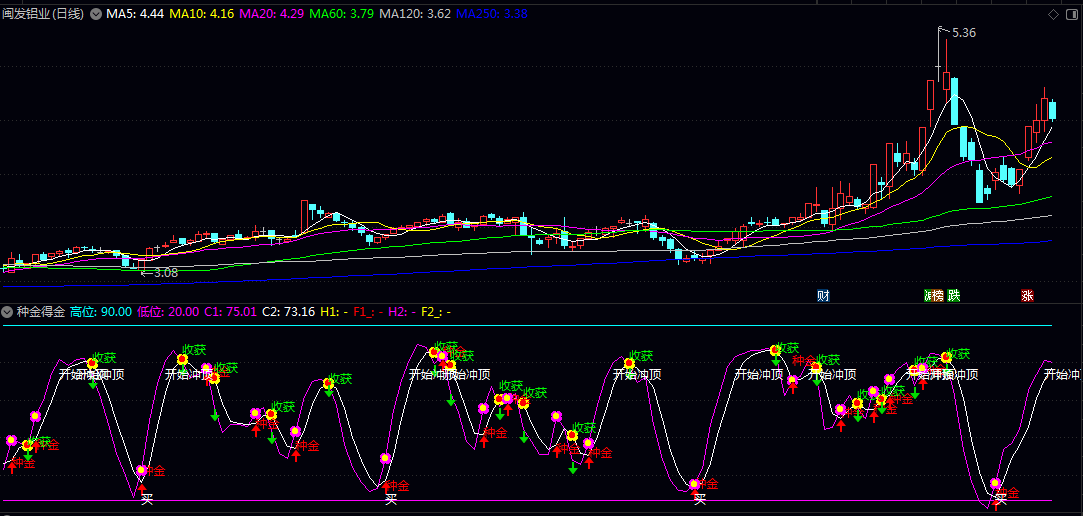Select the MA120 average label

click(415, 15)
